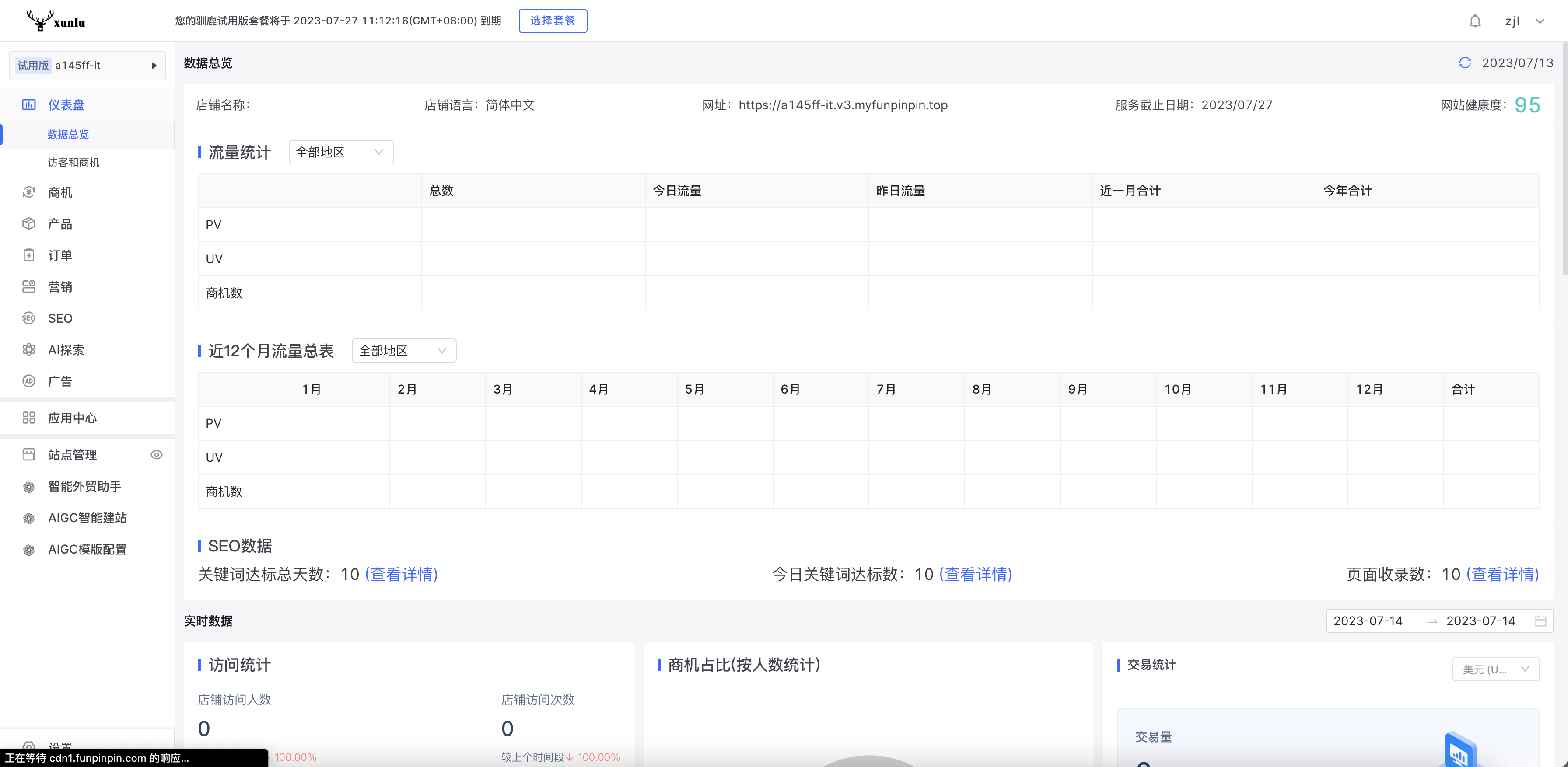Click the 店铺访问人数 label
Image resolution: width=1568 pixels, height=767 pixels.
tap(234, 700)
